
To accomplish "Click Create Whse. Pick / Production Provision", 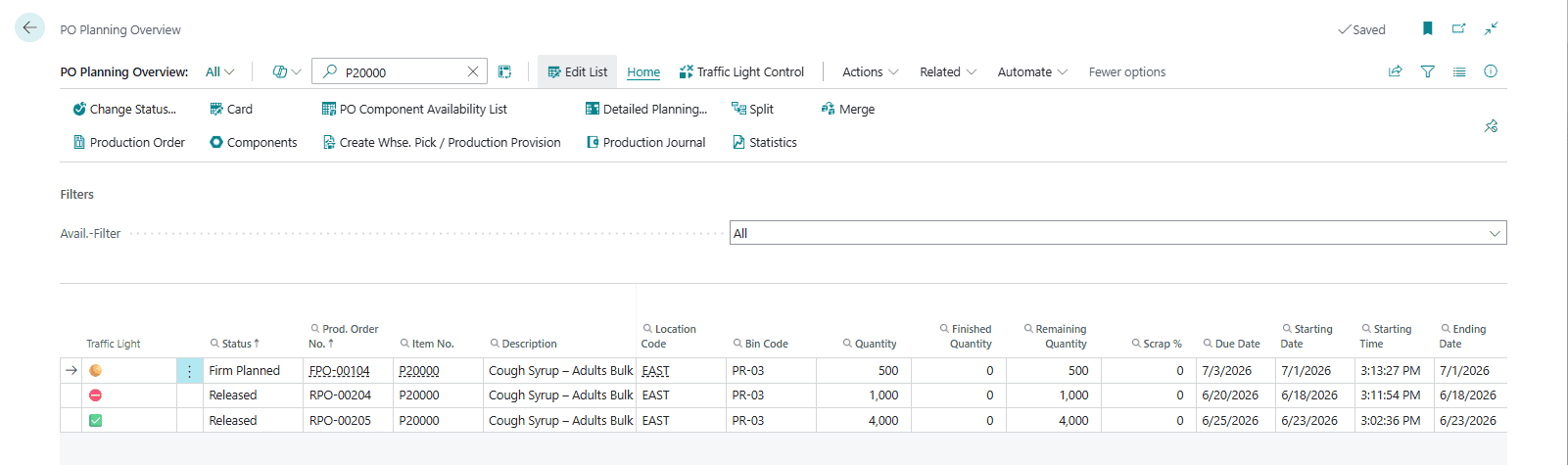I will click(x=442, y=142).
